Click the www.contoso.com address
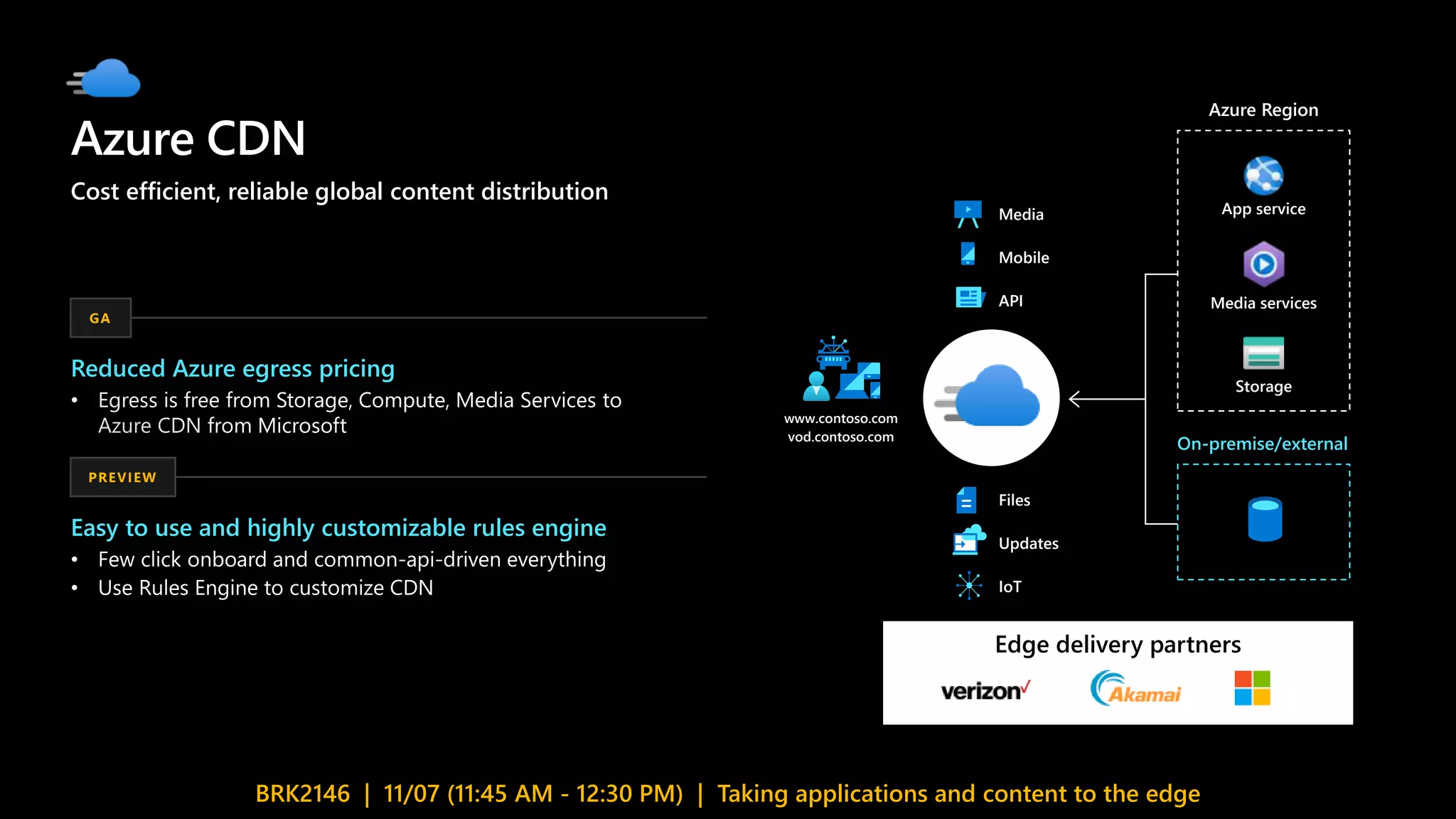1456x819 pixels. point(841,419)
